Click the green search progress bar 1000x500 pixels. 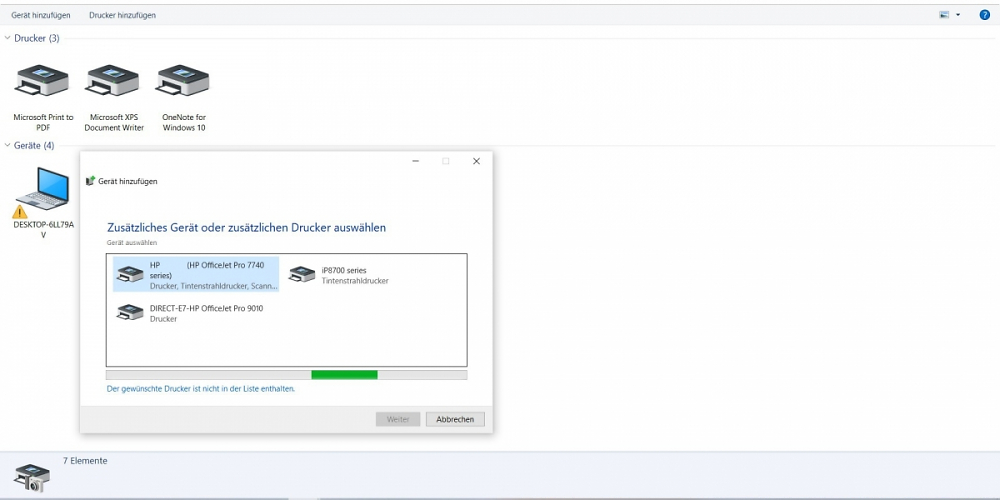tap(344, 375)
